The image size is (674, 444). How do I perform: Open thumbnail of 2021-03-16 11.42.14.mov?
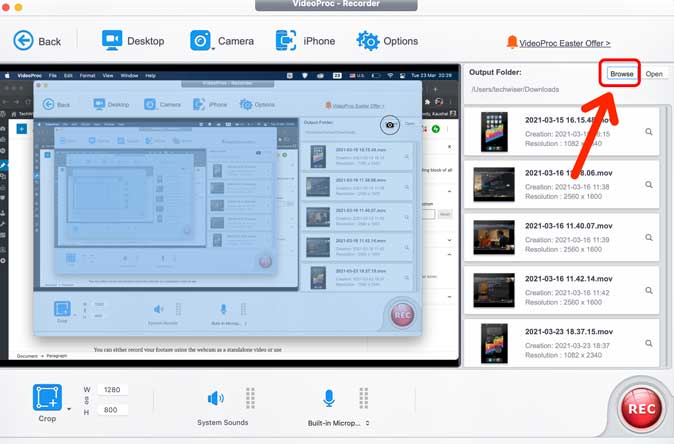(494, 290)
